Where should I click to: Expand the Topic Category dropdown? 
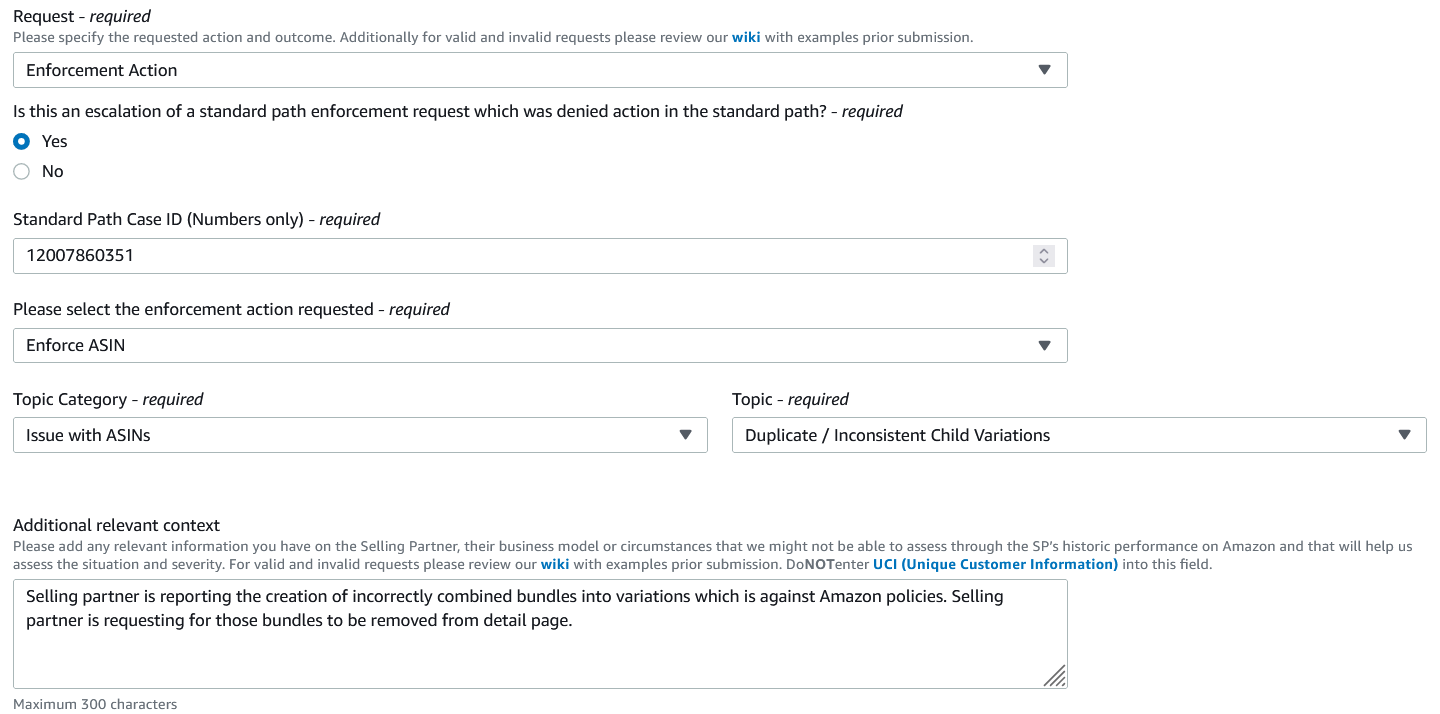coord(360,435)
